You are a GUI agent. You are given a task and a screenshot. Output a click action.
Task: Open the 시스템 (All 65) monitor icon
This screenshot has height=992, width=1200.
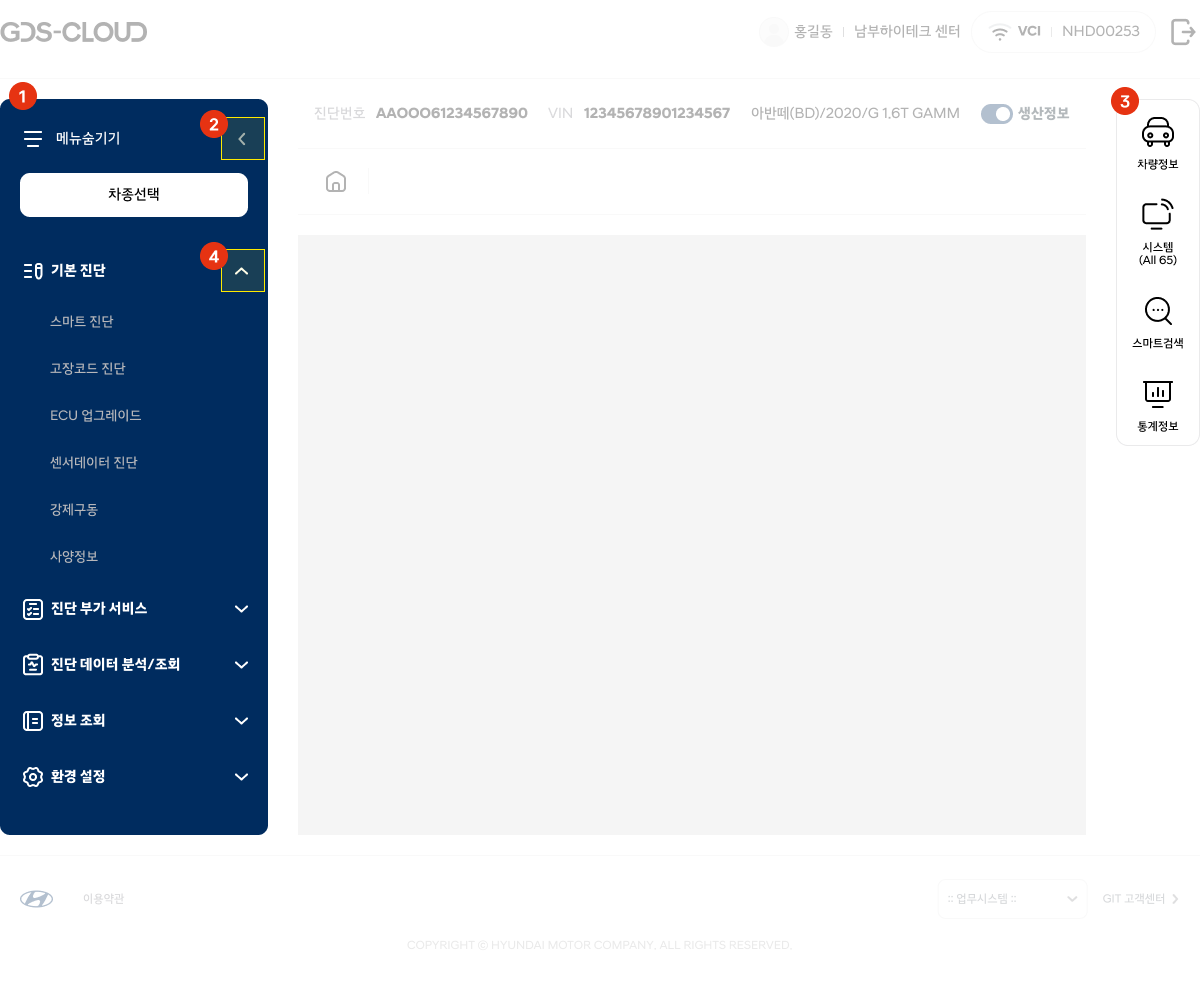(1158, 215)
